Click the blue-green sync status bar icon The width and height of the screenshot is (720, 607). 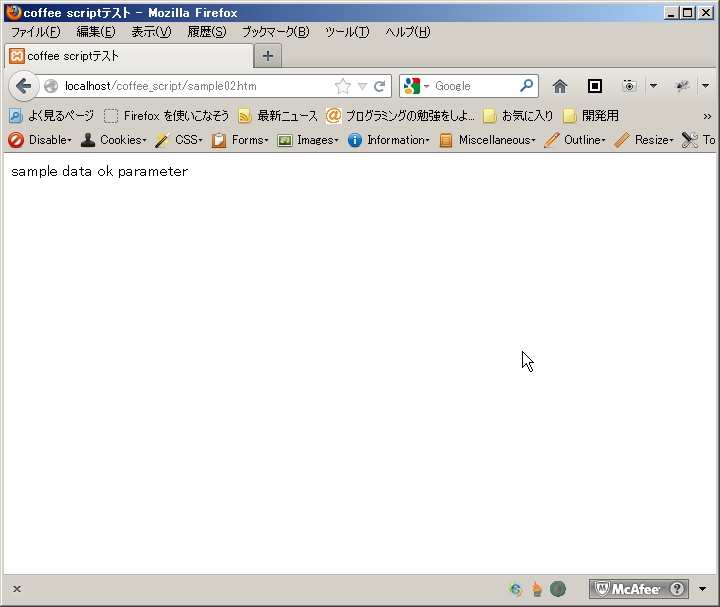pos(516,589)
